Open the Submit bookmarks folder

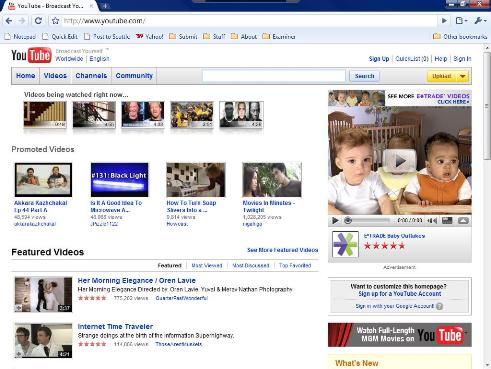click(183, 36)
